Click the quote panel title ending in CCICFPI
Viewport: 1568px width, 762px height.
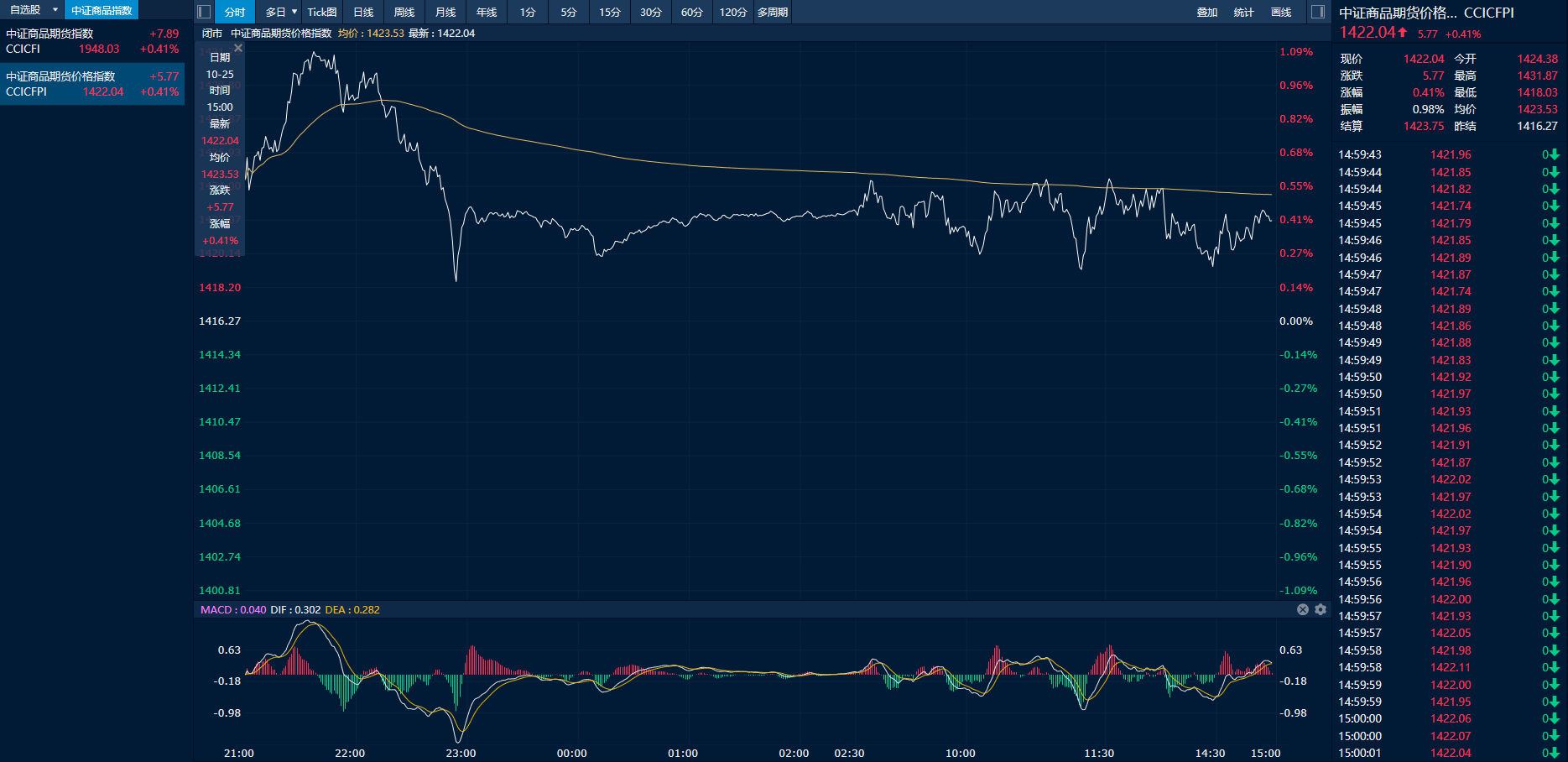tap(1426, 13)
